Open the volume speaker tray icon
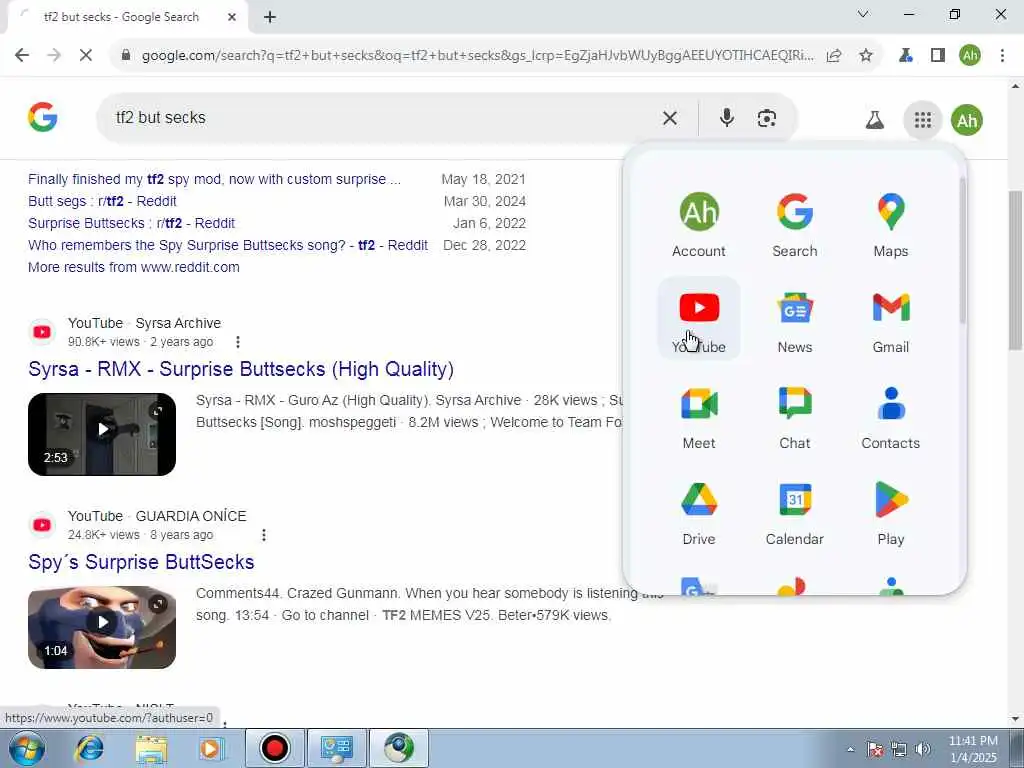1024x768 pixels. point(923,749)
